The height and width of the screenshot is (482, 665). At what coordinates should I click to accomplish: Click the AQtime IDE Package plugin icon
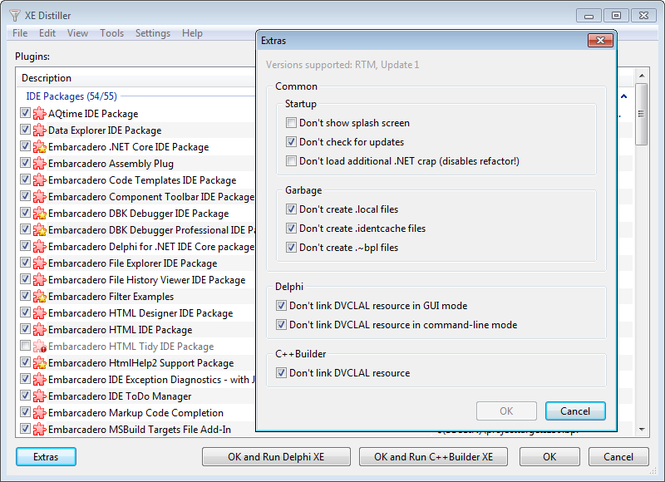39,114
